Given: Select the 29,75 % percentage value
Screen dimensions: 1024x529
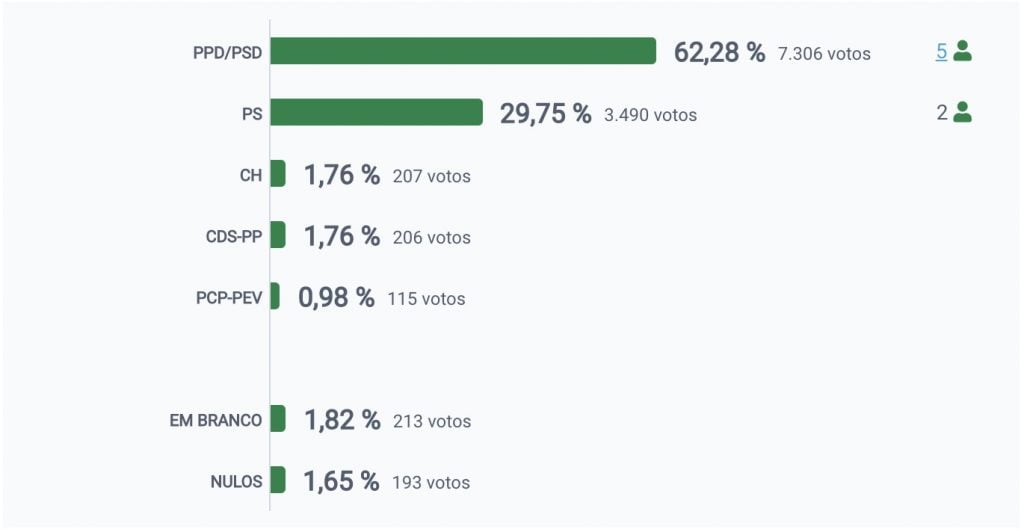Looking at the screenshot, I should coord(545,113).
